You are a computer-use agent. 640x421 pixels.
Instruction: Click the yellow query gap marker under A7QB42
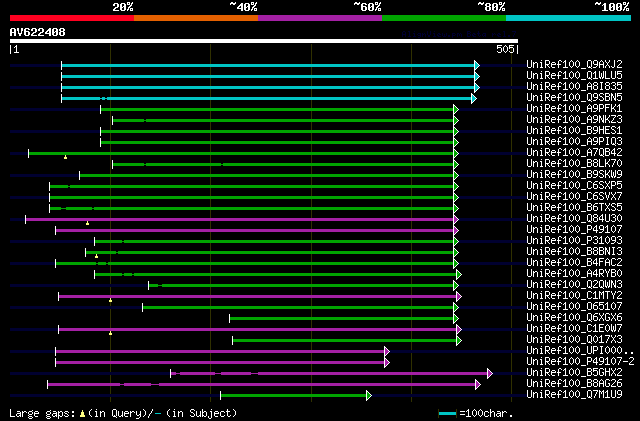[65, 157]
